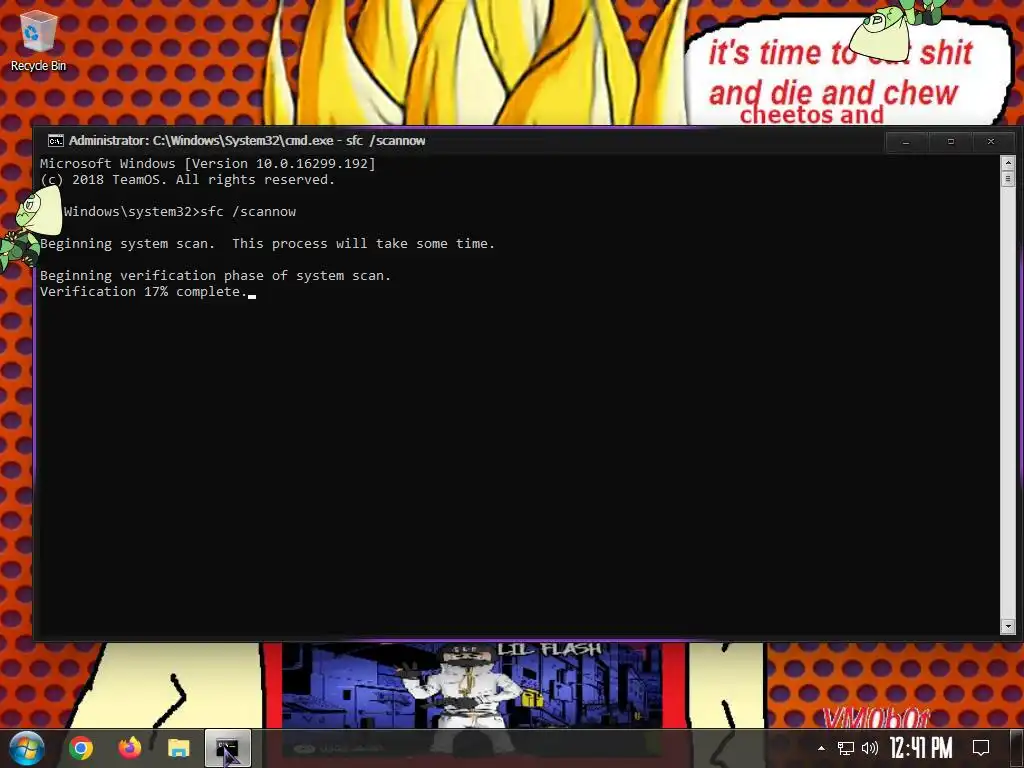The image size is (1024, 768).
Task: Click the console scrollbar thumb
Action: click(x=1008, y=178)
